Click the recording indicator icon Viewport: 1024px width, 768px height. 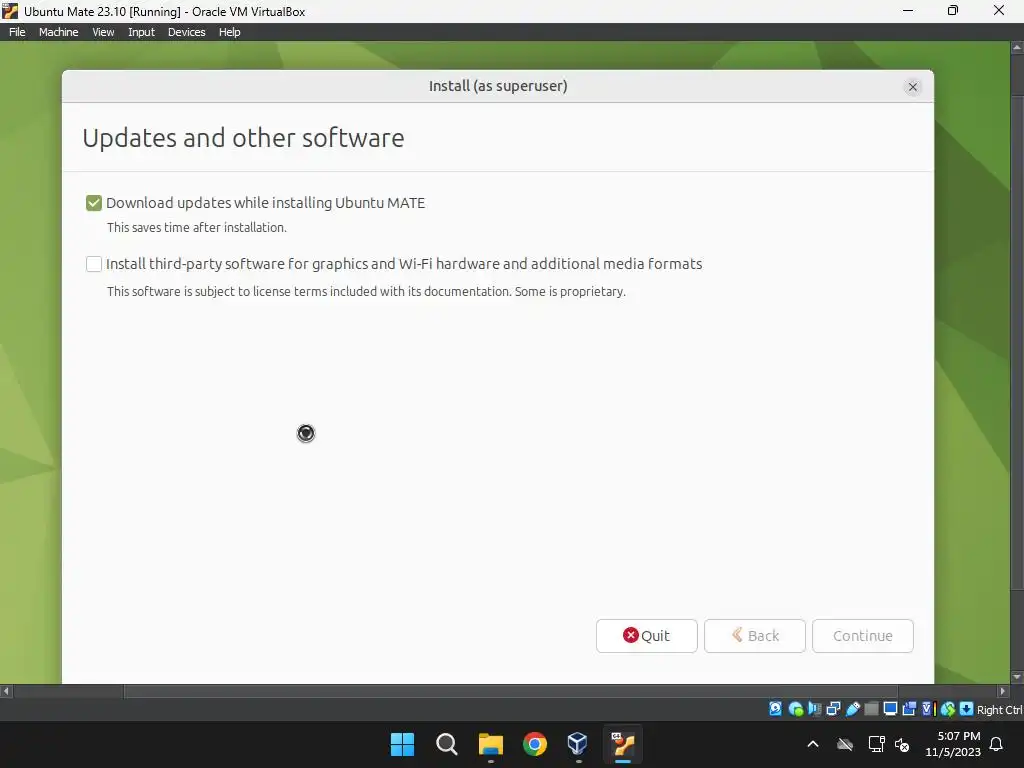coord(909,709)
